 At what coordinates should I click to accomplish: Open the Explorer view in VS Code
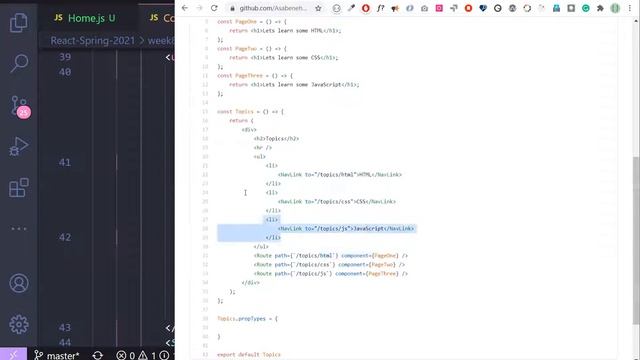19,23
